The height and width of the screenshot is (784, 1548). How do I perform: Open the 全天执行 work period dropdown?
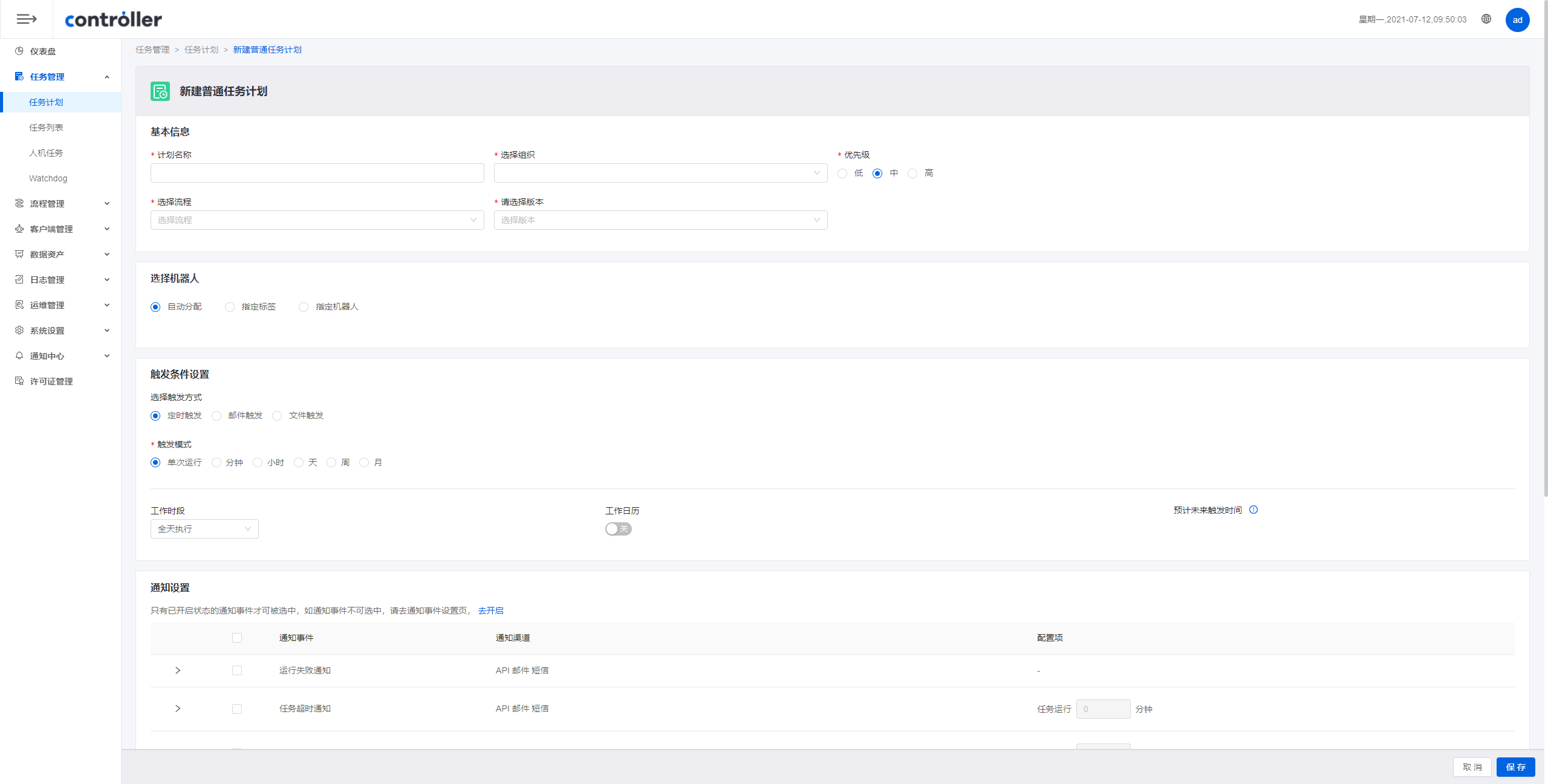[204, 529]
